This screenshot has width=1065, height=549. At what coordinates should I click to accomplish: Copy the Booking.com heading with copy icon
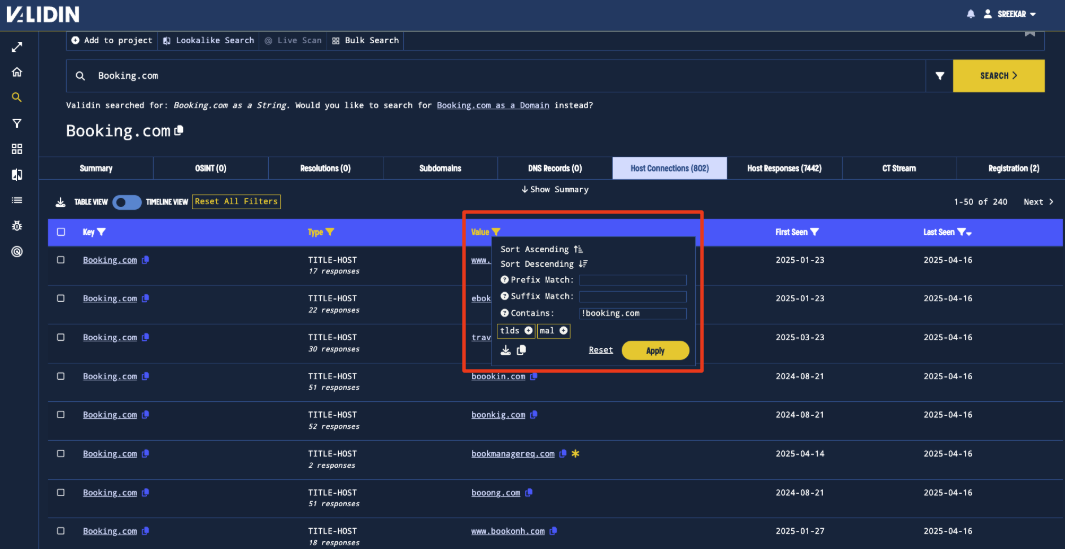point(179,130)
